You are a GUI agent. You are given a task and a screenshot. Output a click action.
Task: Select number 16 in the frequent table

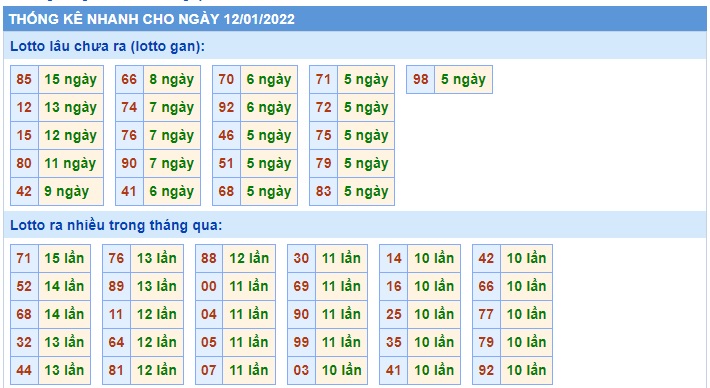click(x=394, y=286)
